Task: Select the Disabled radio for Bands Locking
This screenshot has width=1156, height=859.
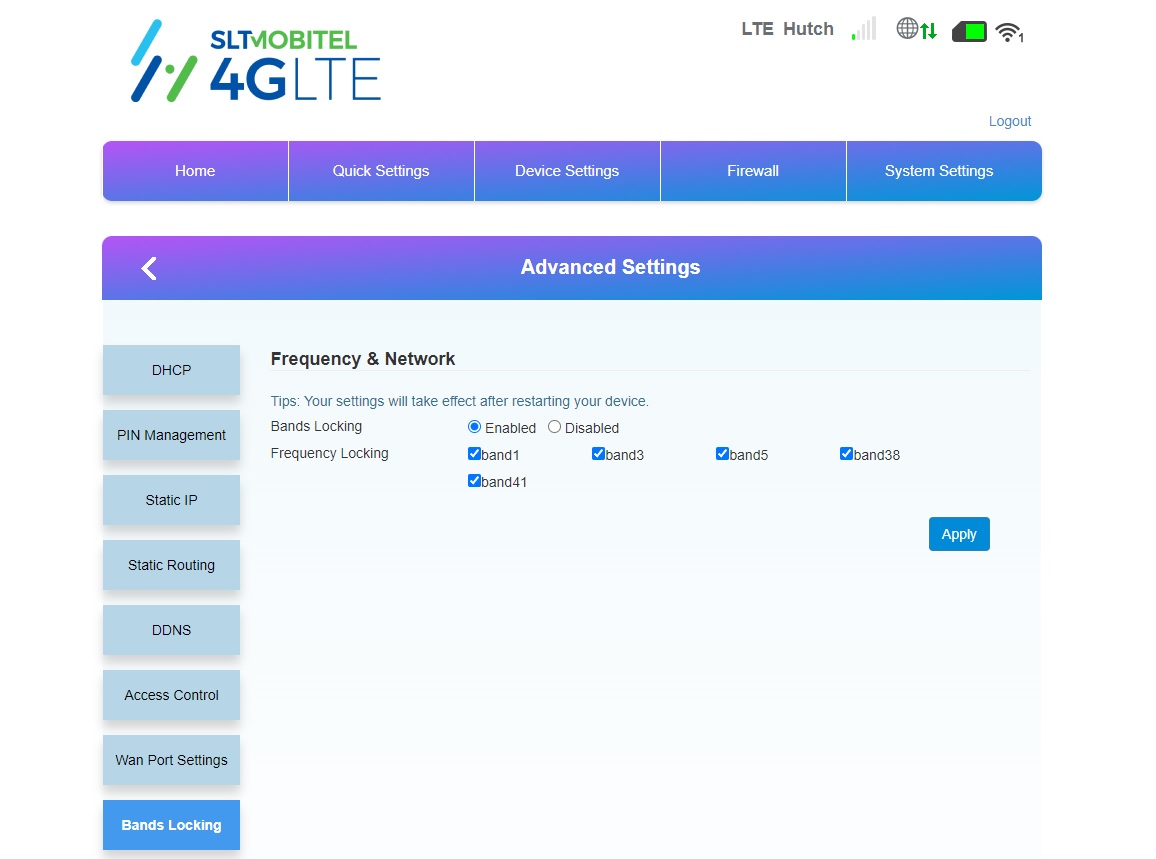Action: pyautogui.click(x=554, y=427)
